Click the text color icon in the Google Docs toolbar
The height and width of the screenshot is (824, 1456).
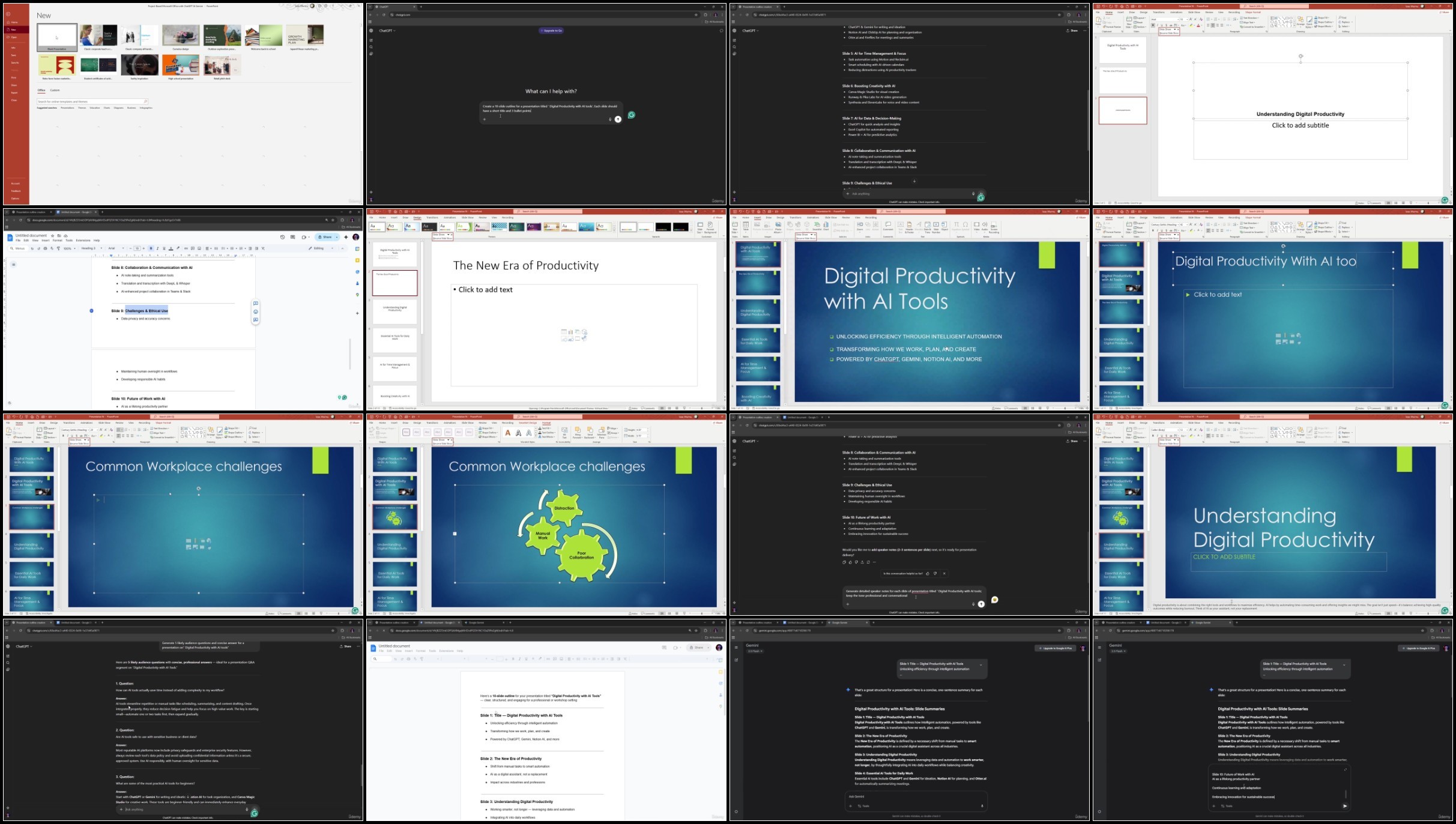click(171, 248)
